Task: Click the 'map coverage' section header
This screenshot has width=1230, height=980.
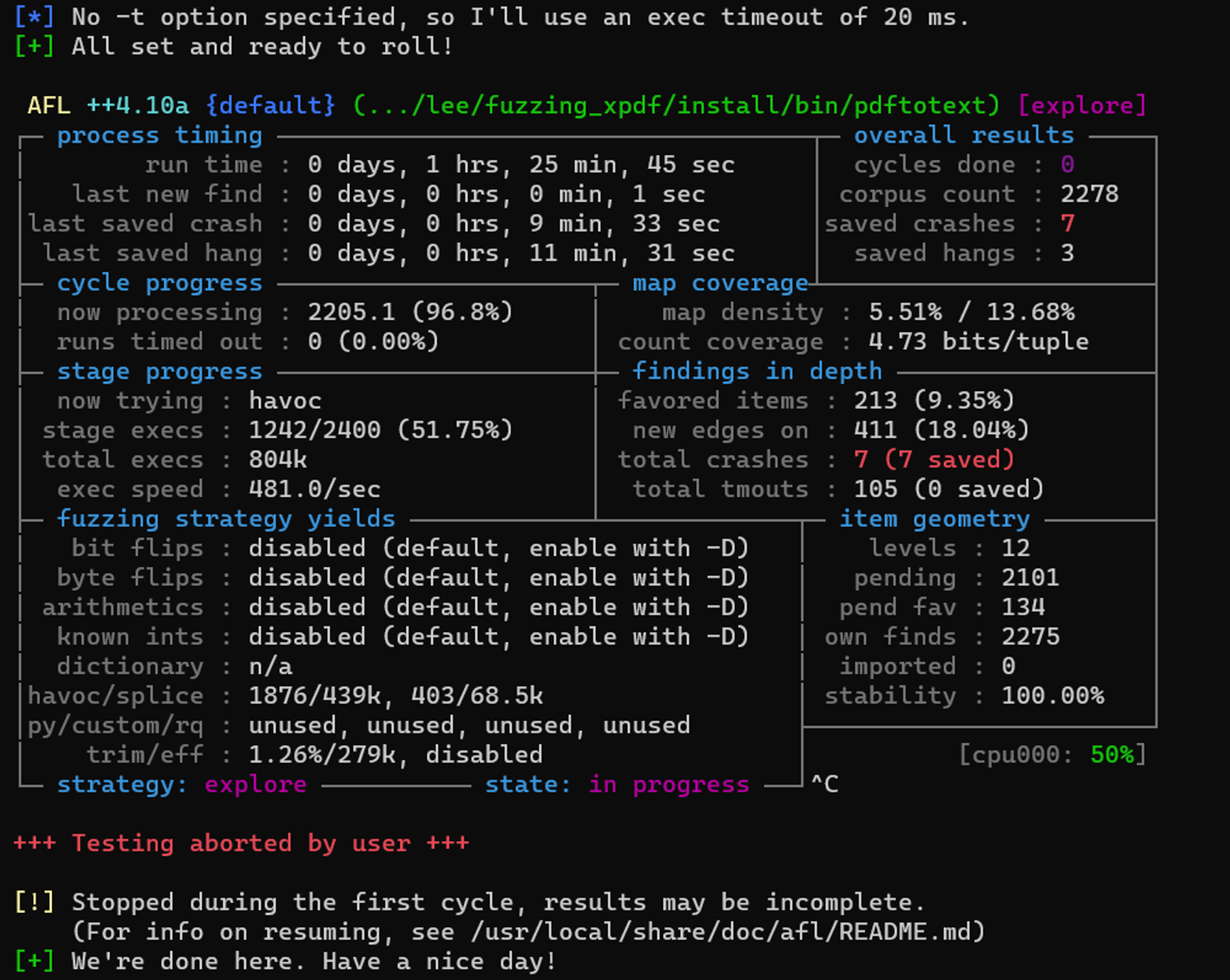Action: (x=720, y=283)
